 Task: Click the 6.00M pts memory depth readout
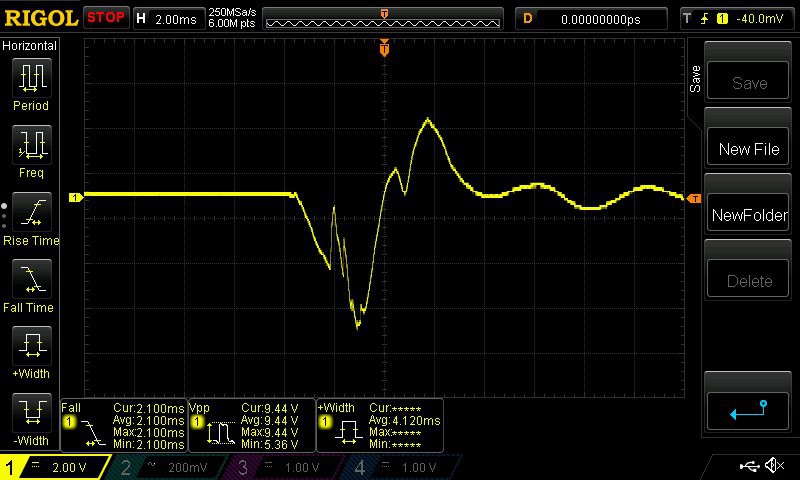click(232, 23)
